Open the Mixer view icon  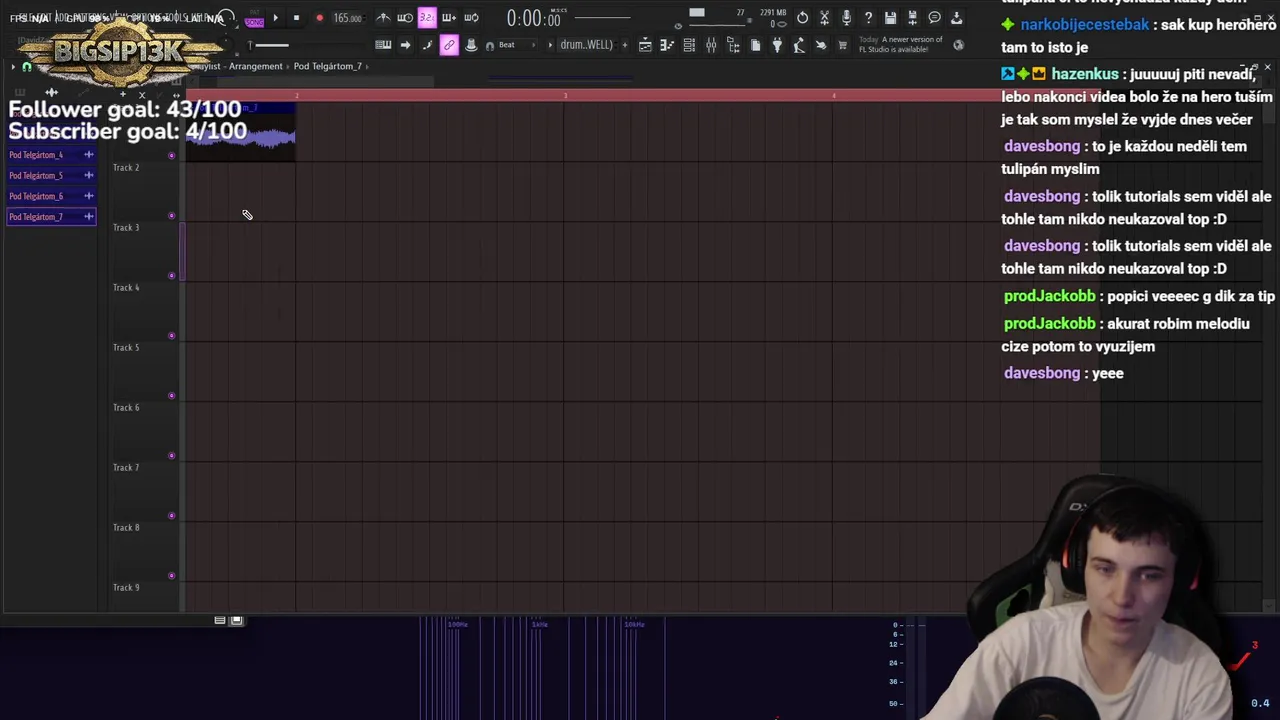coord(711,45)
